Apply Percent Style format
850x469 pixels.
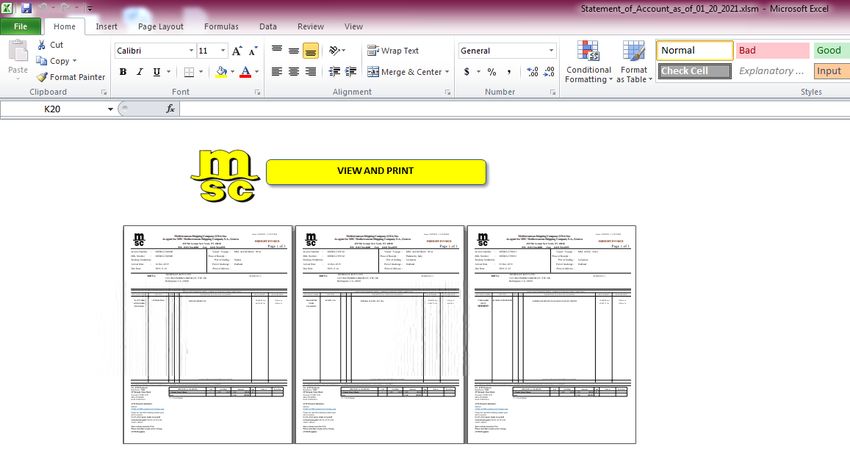(x=492, y=72)
